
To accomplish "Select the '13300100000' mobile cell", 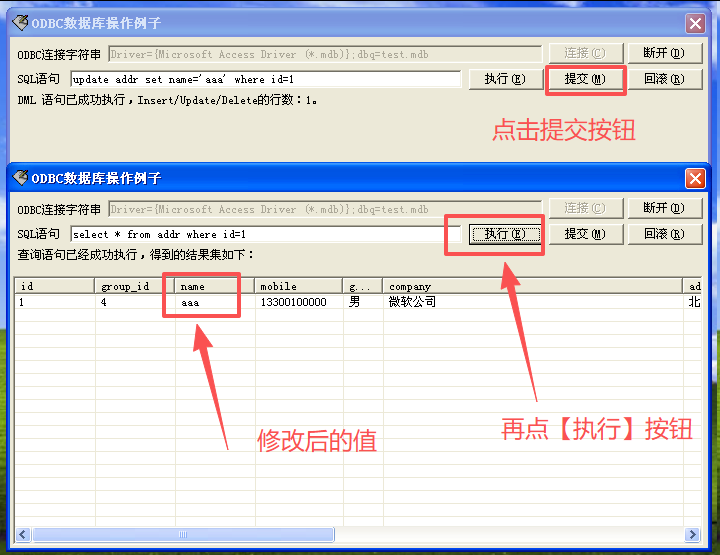I will pyautogui.click(x=299, y=302).
